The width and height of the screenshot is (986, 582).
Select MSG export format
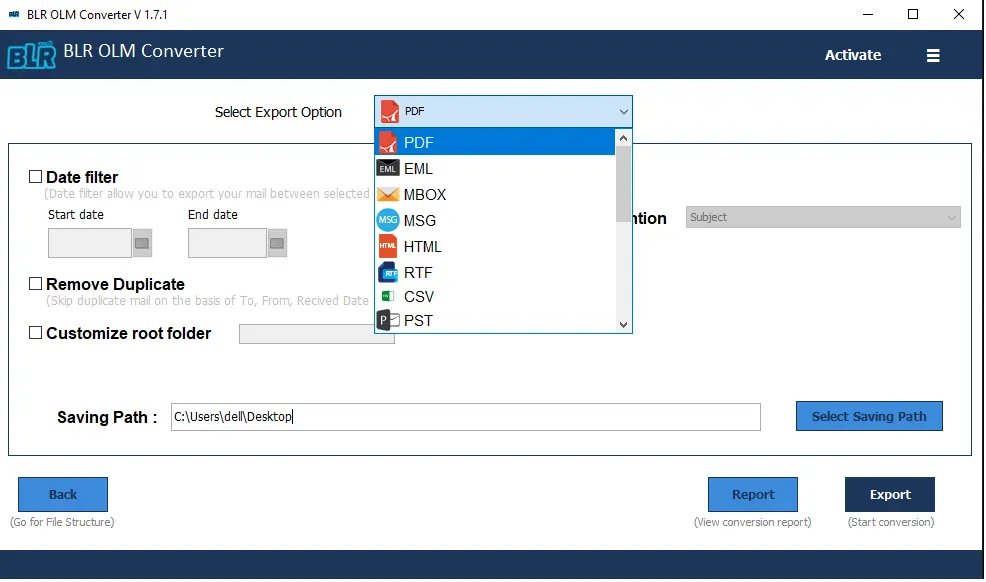(x=495, y=221)
